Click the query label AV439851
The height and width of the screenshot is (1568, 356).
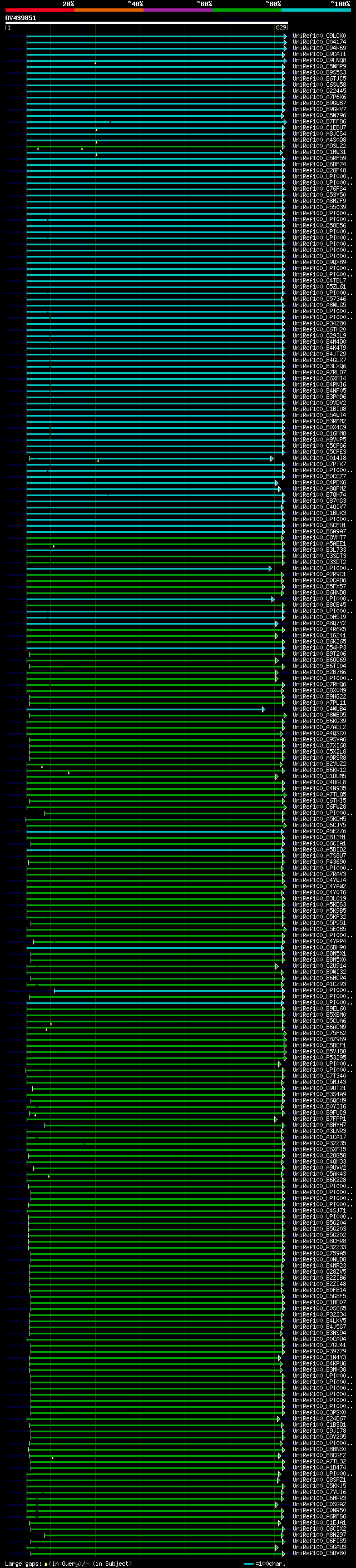tap(21, 18)
